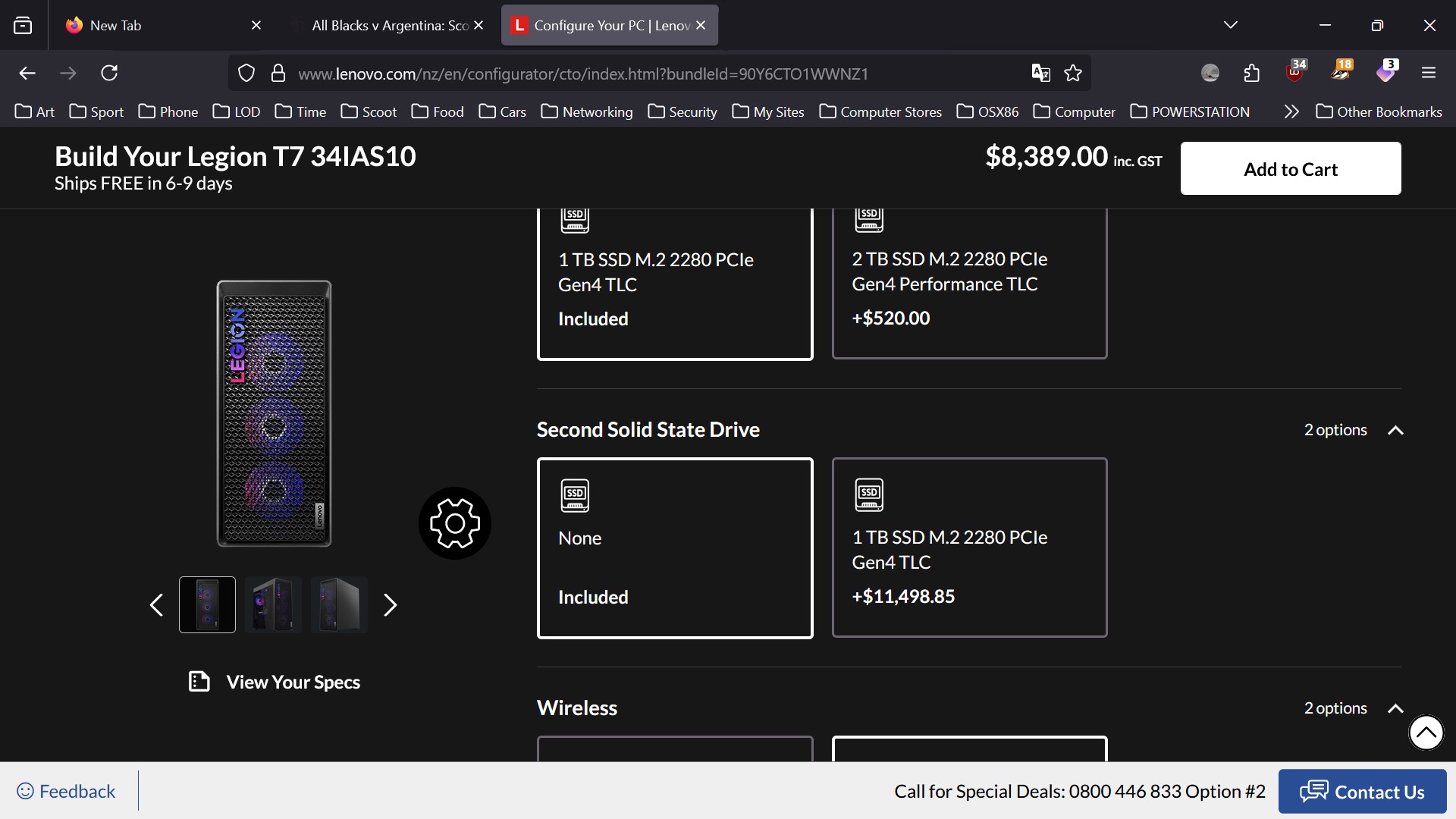Show more bookmarks overflow chevron

[x=1291, y=111]
